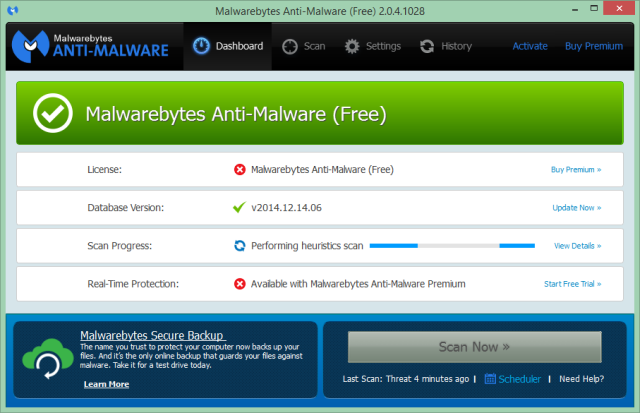640x413 pixels.
Task: Click the Settings gear icon
Action: 352,47
